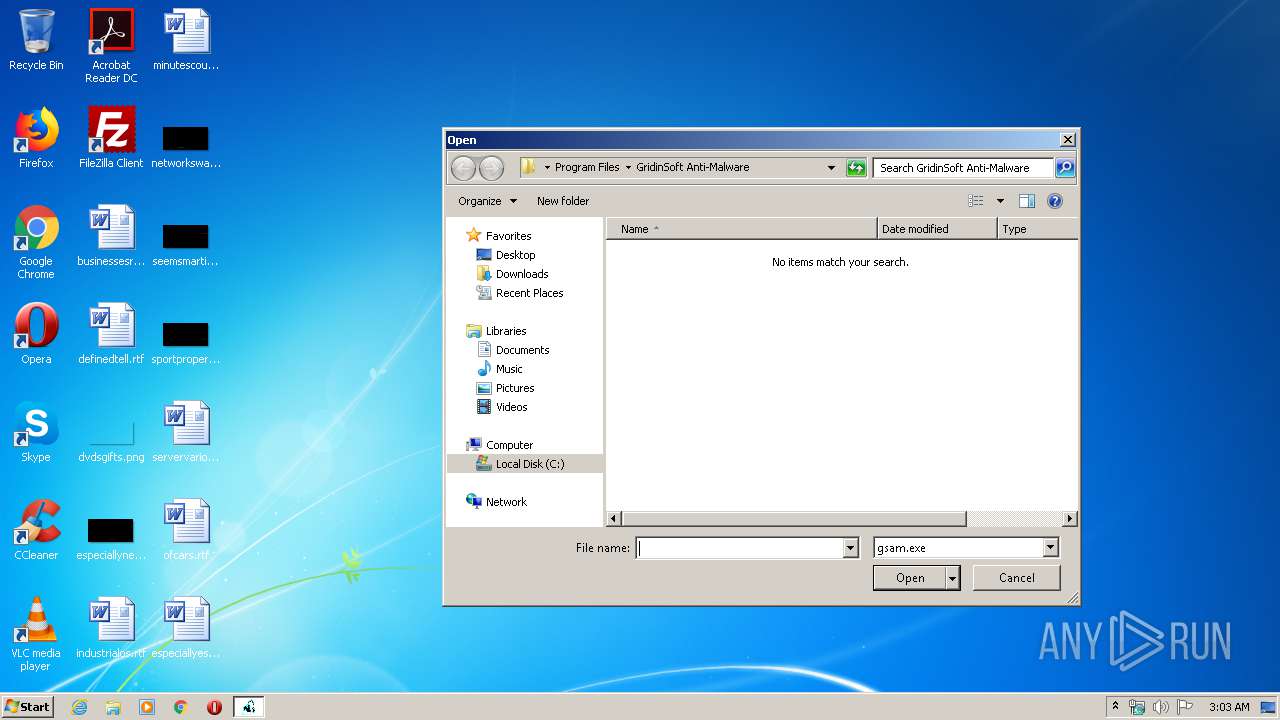This screenshot has width=1280, height=720.
Task: Select ofcars.rtf desktop file
Action: pyautogui.click(x=187, y=530)
